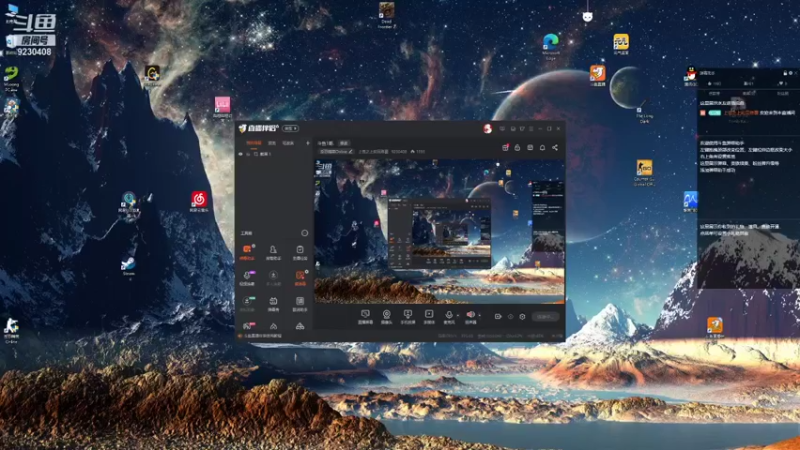
Task: Click the first orange toolbox tool icon
Action: pyautogui.click(x=247, y=252)
